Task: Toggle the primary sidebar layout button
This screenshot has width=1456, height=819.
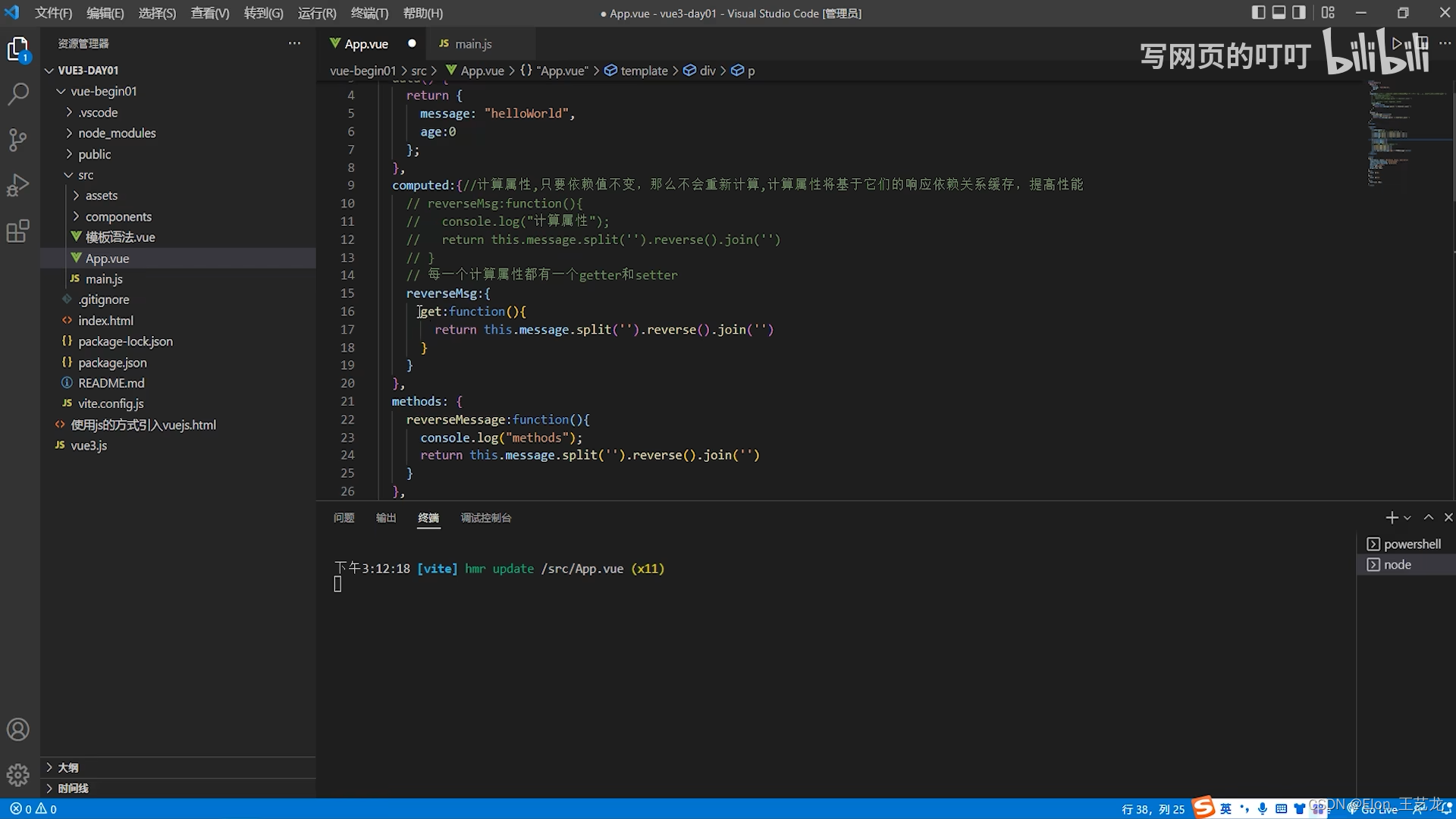Action: pos(1258,13)
